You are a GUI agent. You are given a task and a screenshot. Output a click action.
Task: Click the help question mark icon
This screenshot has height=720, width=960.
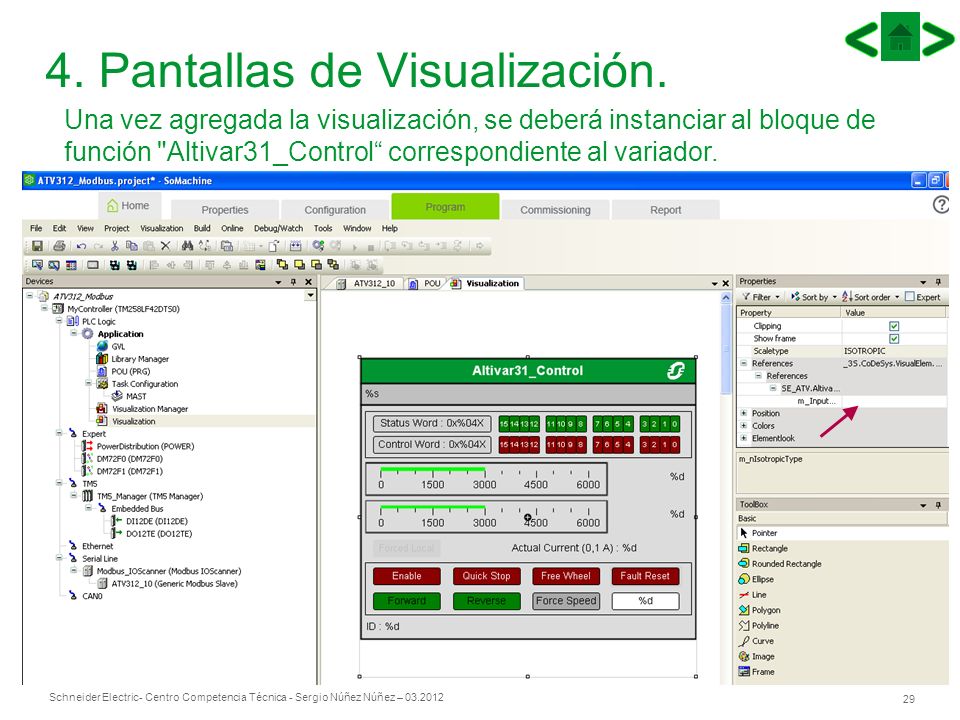point(941,205)
